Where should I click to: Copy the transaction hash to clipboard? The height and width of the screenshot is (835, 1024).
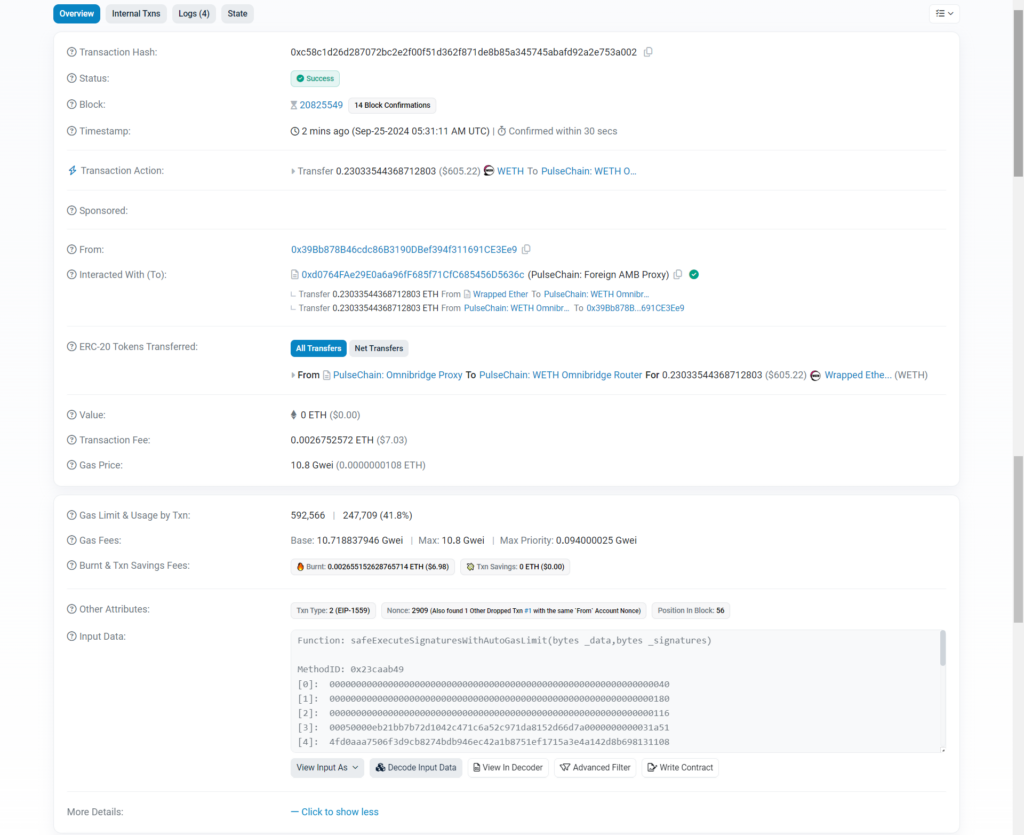point(648,52)
